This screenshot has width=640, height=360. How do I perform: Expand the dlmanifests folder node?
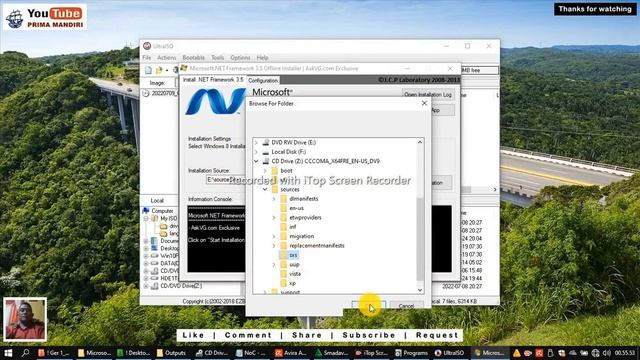(274, 199)
